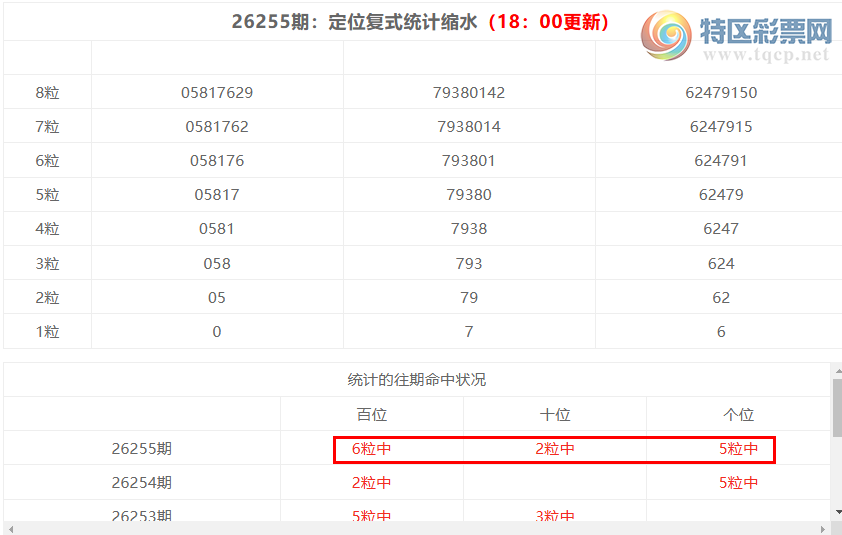This screenshot has width=842, height=535.
Task: Click the horizontal scrollbar left arrow
Action: 11,529
